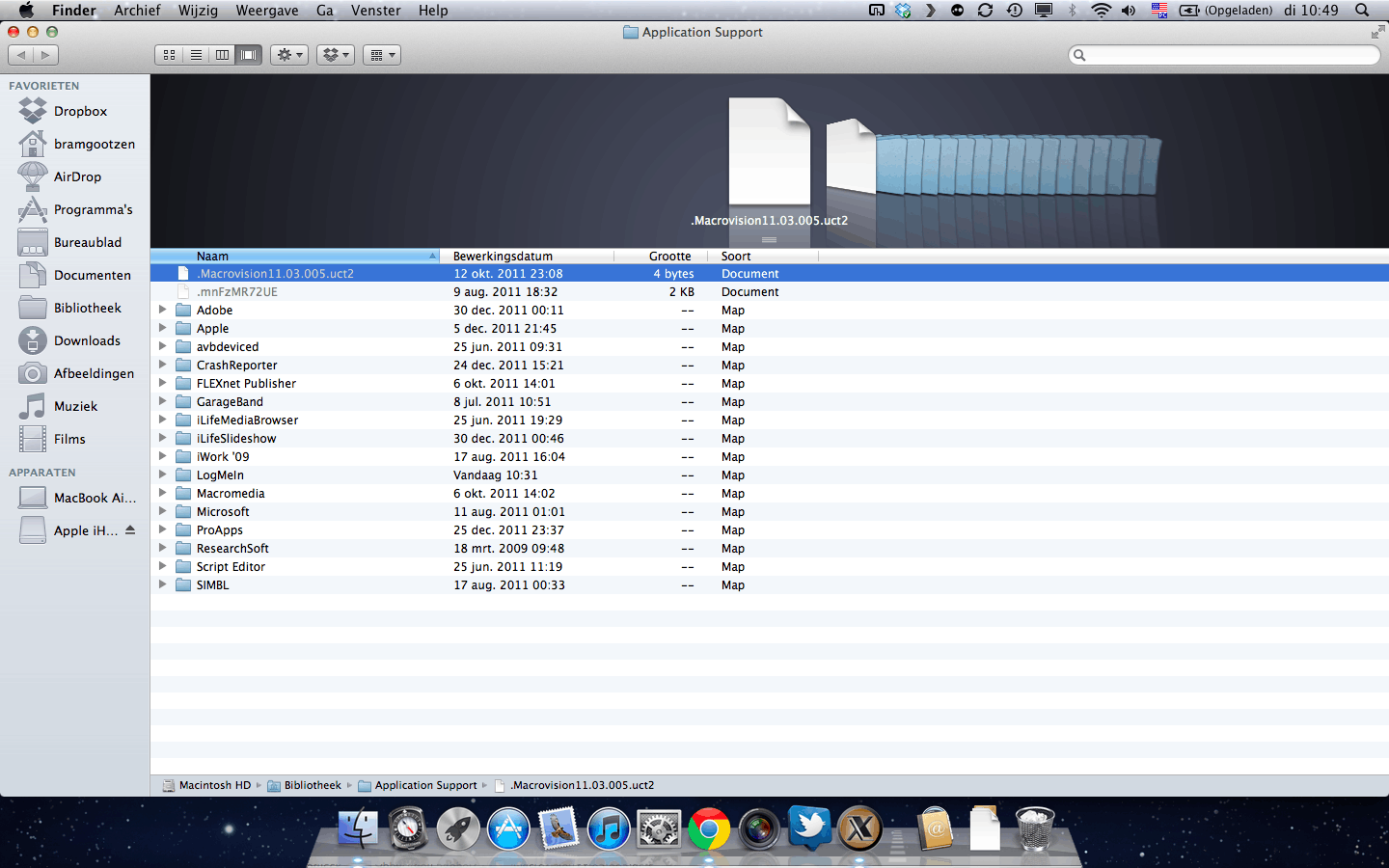Image resolution: width=1389 pixels, height=868 pixels.
Task: Go back to the previous folder
Action: pos(22,55)
